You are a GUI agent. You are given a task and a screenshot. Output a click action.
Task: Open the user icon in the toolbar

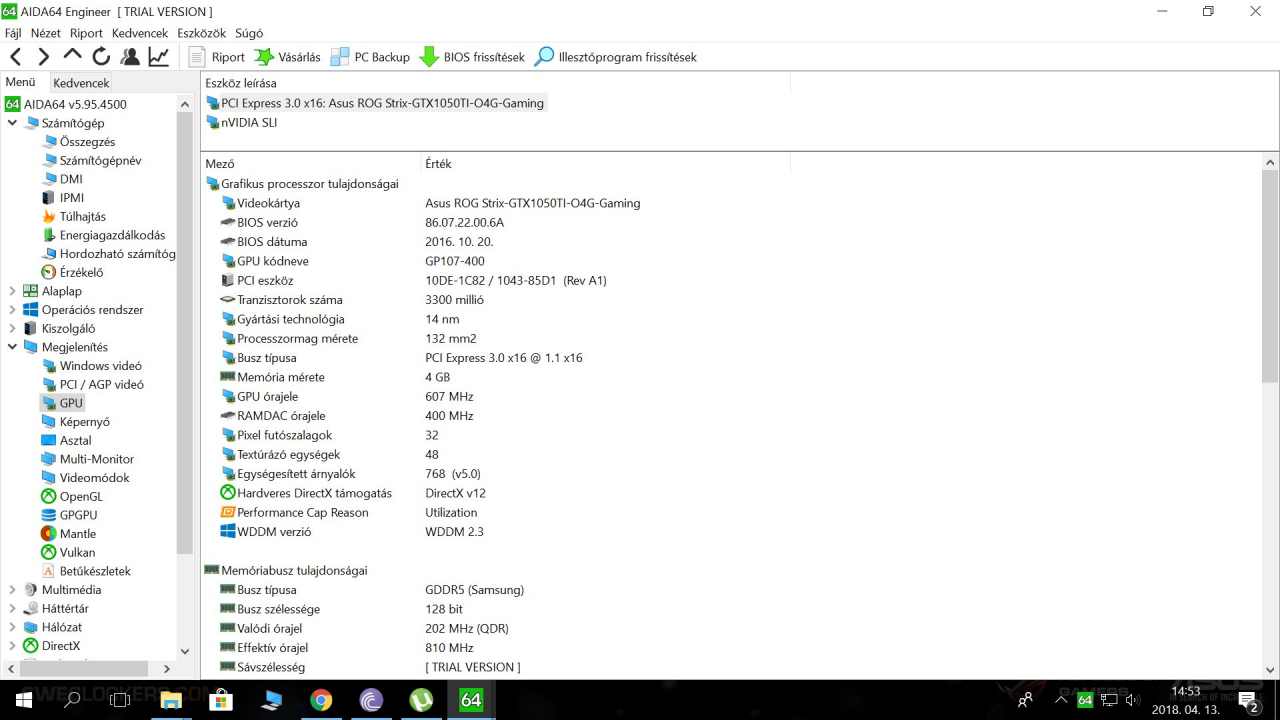(x=130, y=57)
